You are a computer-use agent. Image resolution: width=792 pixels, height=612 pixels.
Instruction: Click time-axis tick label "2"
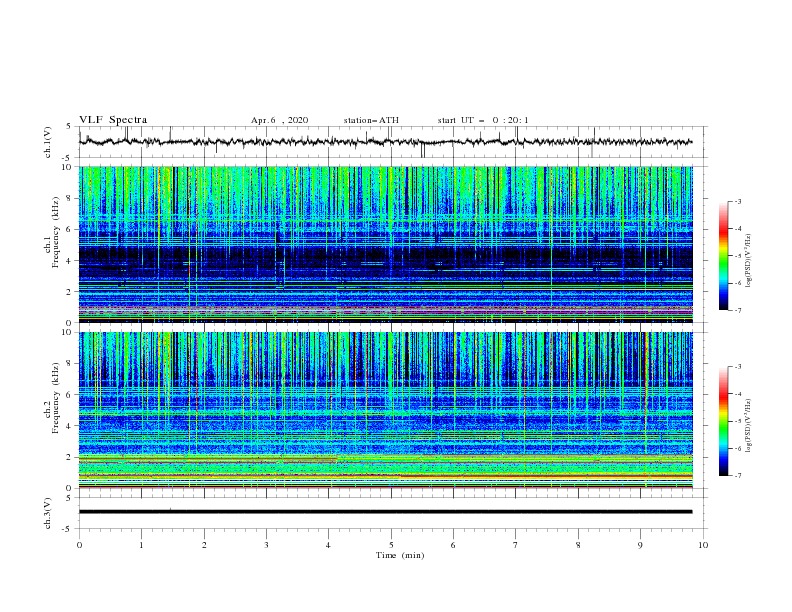coord(204,545)
